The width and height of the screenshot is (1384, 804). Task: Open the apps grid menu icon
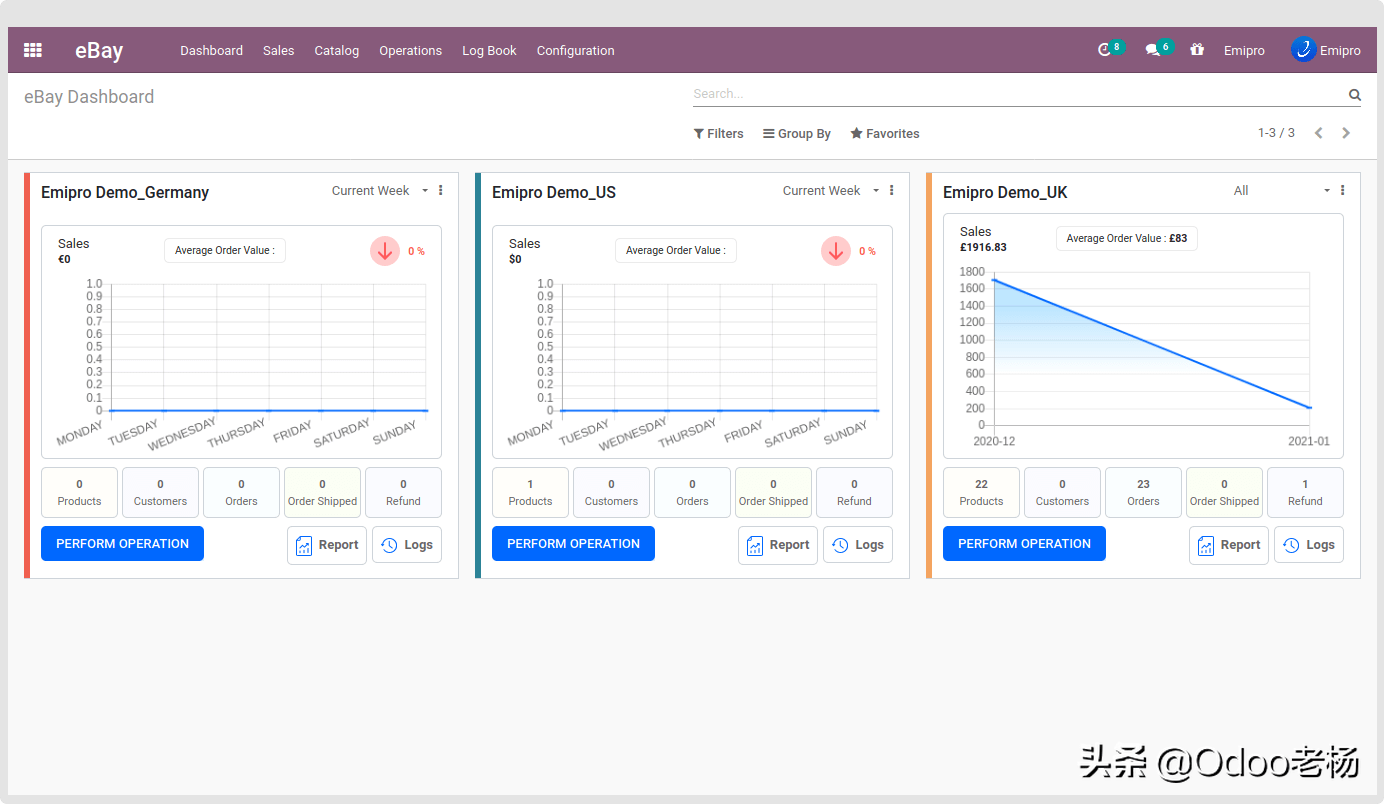33,50
